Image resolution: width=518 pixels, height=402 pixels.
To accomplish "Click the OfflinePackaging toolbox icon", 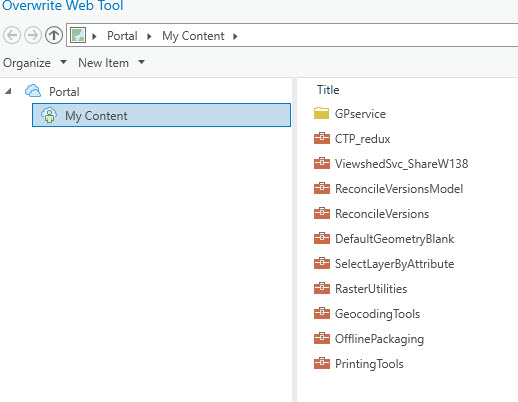I will point(322,338).
